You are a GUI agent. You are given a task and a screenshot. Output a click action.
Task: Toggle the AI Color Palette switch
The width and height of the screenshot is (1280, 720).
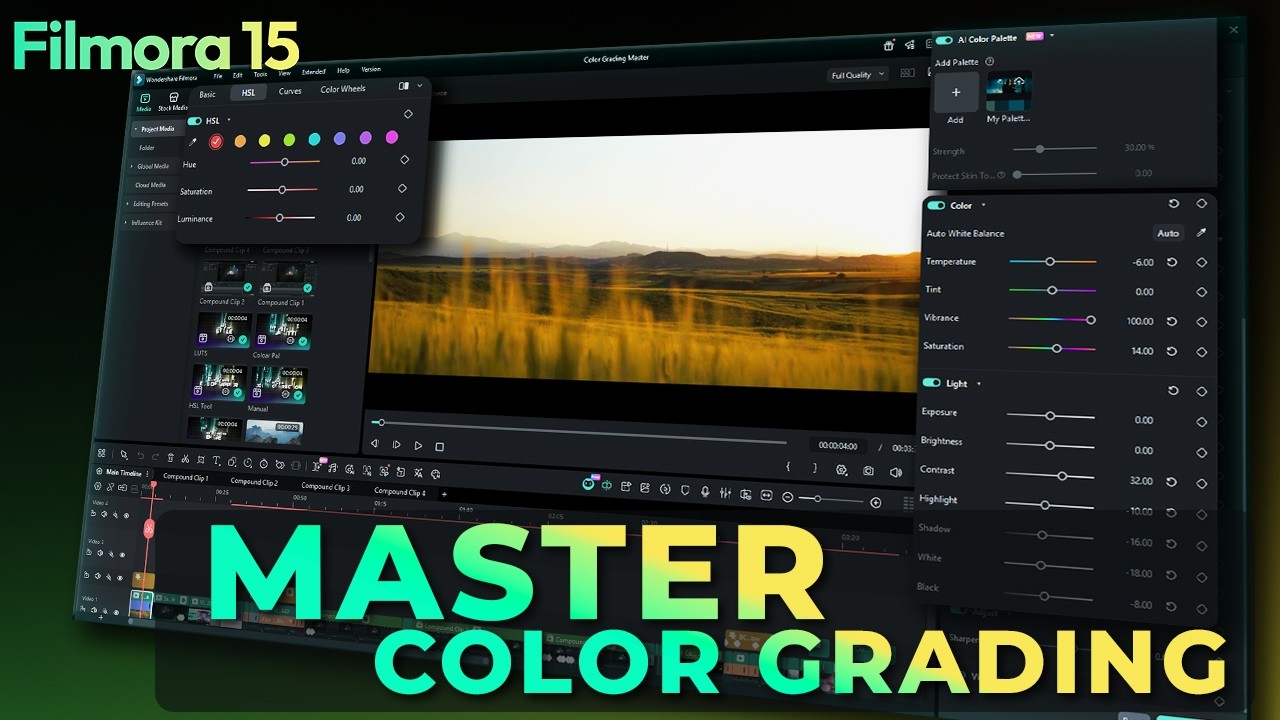point(943,40)
